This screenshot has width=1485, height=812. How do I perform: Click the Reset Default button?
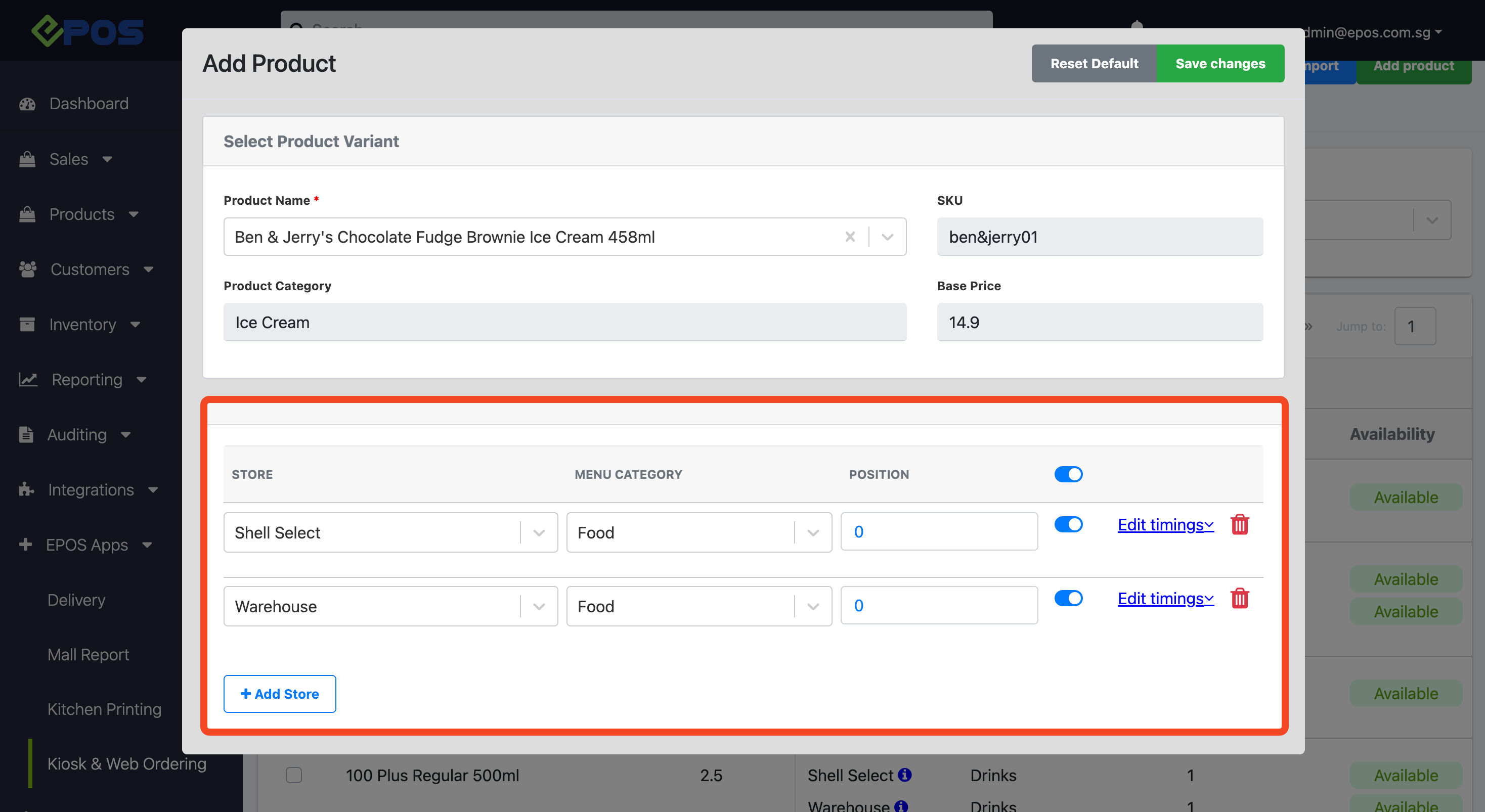1094,63
